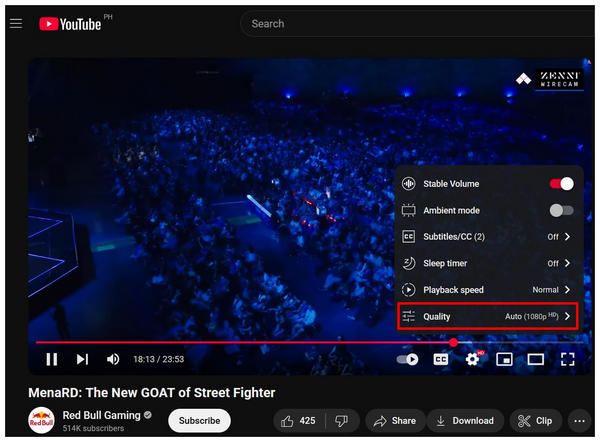This screenshot has height=442, width=600.
Task: Open Quality settings submenu
Action: click(x=487, y=316)
